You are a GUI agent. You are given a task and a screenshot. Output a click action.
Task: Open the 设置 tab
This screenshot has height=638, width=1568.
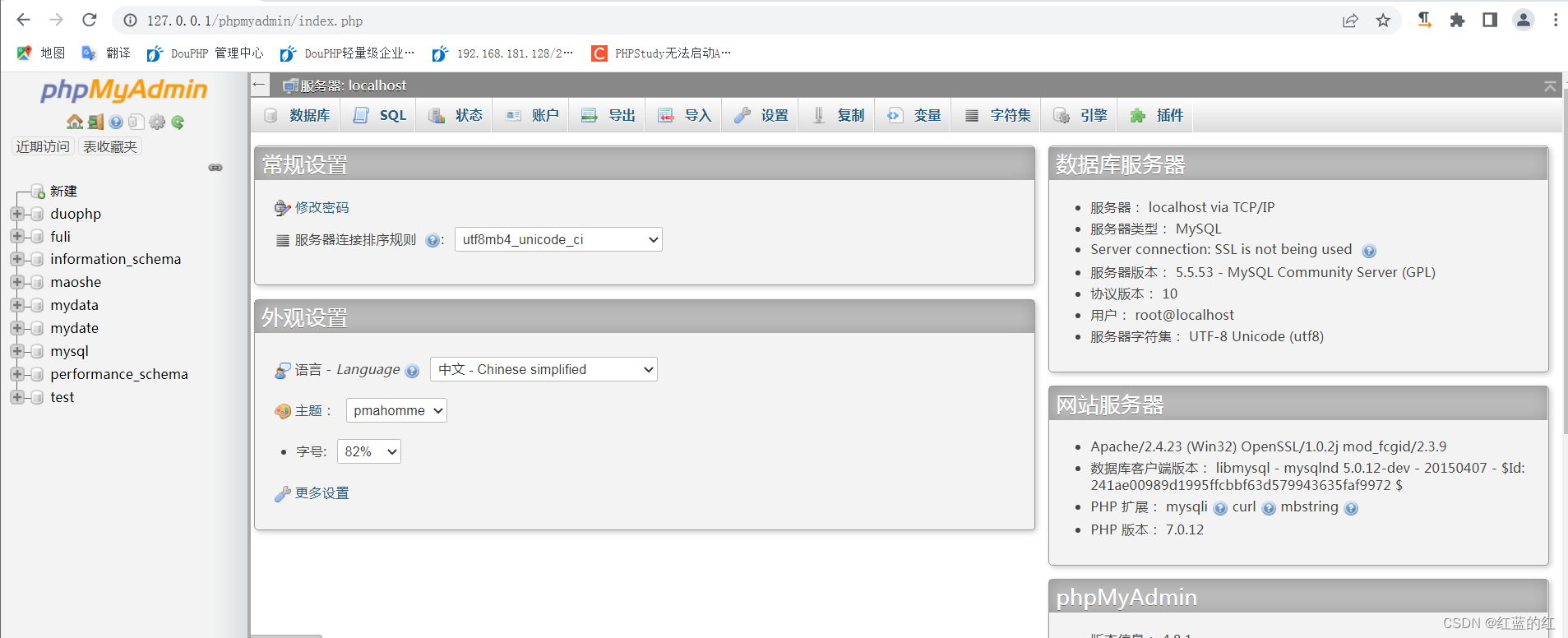(x=761, y=115)
